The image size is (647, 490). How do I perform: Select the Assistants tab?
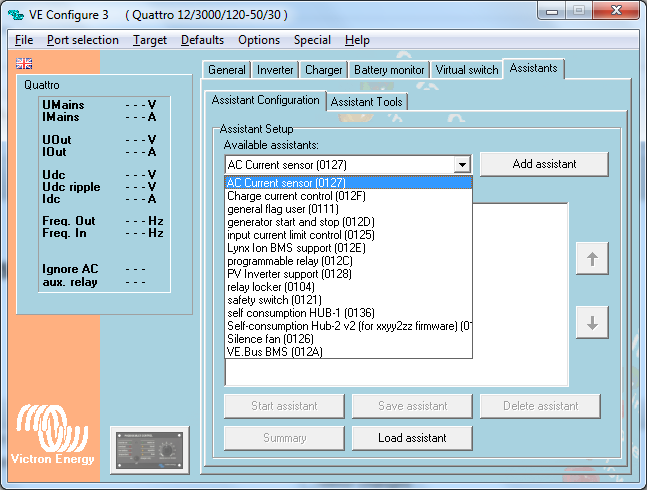click(533, 68)
